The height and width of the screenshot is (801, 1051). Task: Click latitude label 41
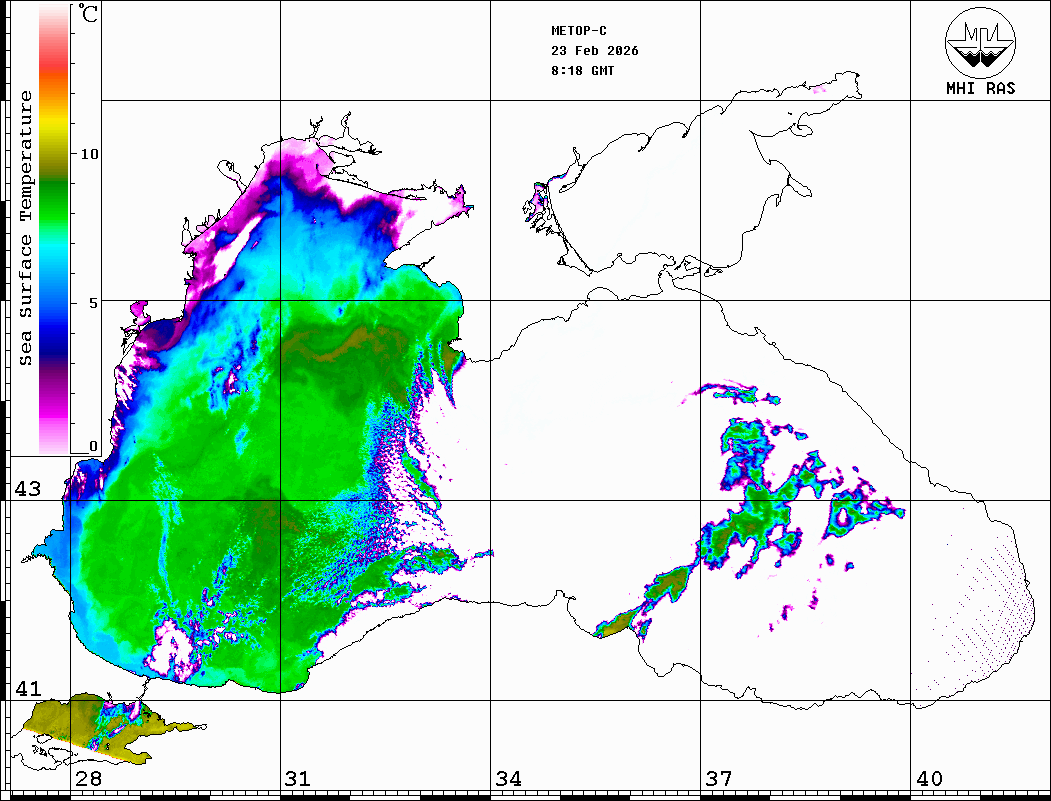(x=28, y=689)
